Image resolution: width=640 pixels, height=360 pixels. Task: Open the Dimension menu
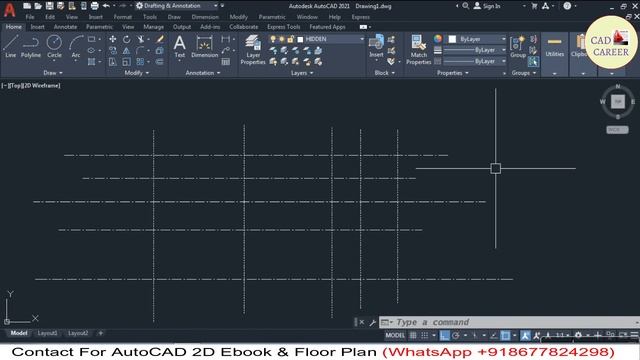(x=205, y=17)
